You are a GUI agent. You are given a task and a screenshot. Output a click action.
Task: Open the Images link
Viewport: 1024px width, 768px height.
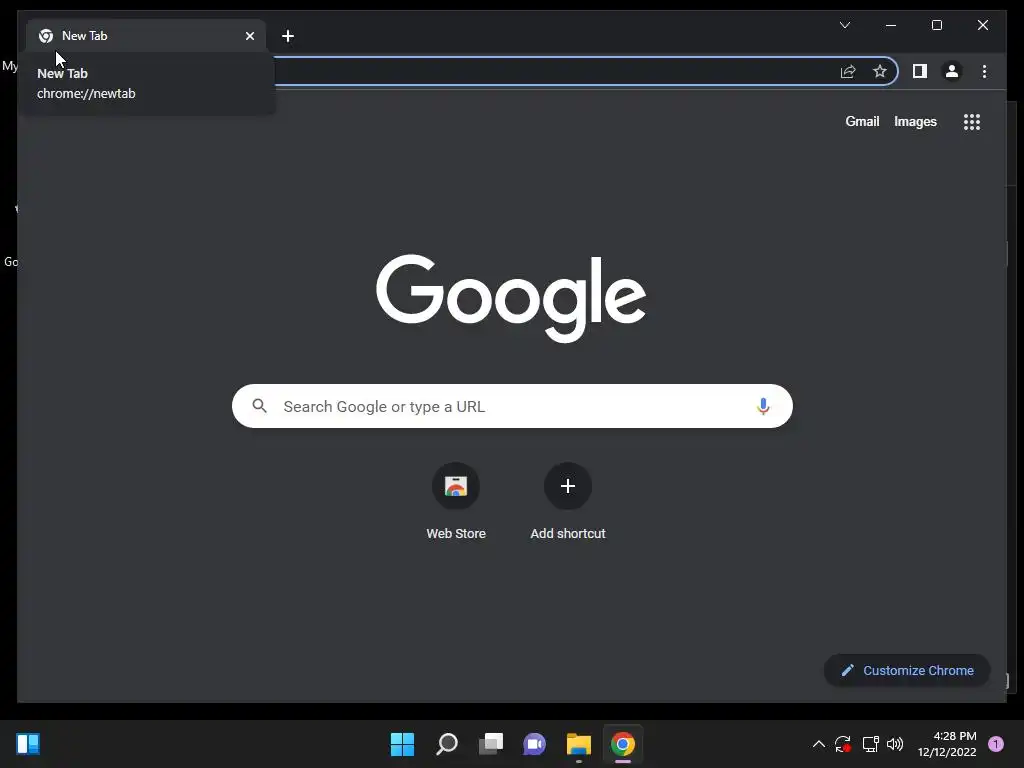(915, 121)
